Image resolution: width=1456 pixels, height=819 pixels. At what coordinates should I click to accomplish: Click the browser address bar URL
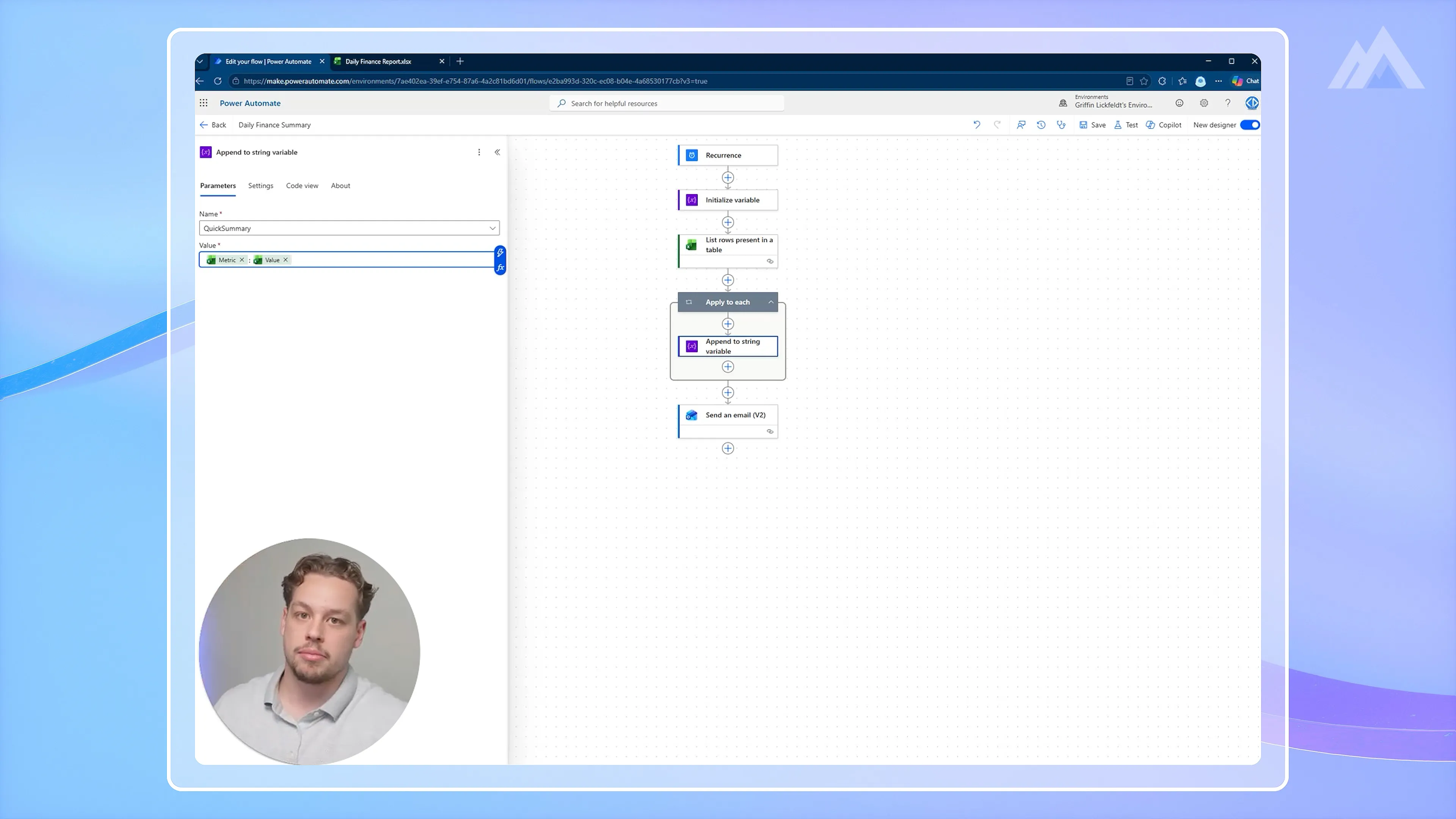475,82
